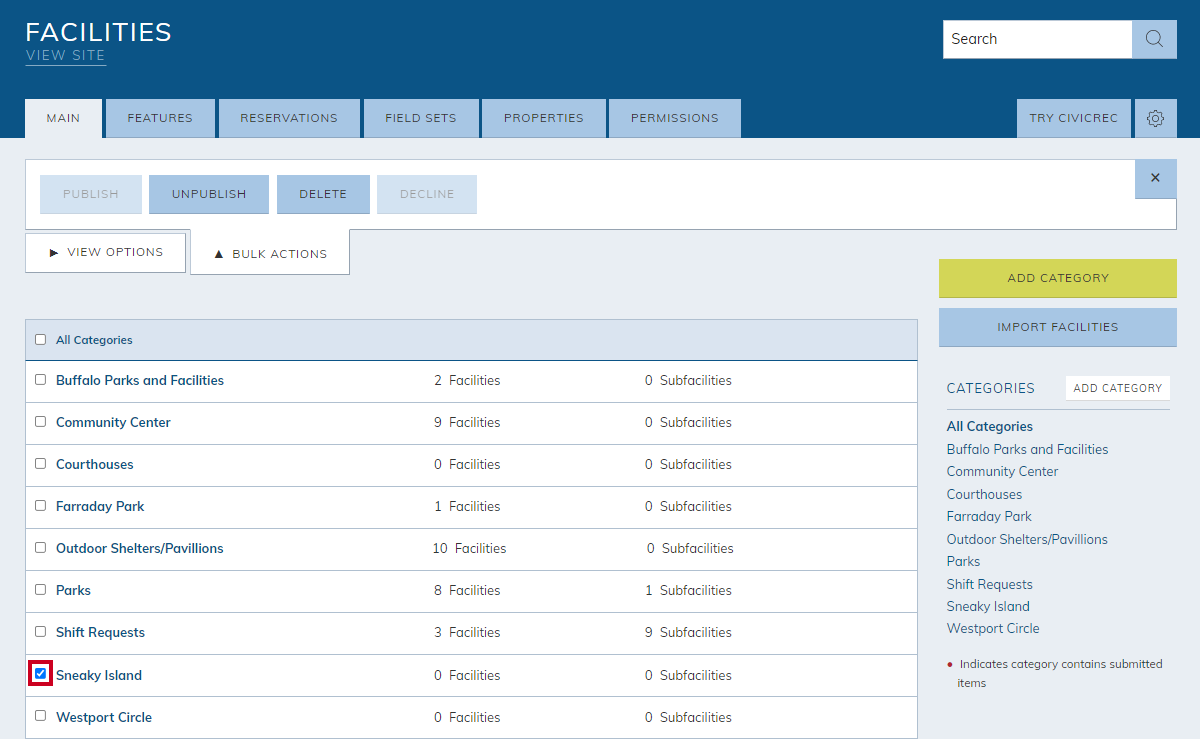Image resolution: width=1200 pixels, height=739 pixels.
Task: Click the Decline button
Action: coord(427,194)
